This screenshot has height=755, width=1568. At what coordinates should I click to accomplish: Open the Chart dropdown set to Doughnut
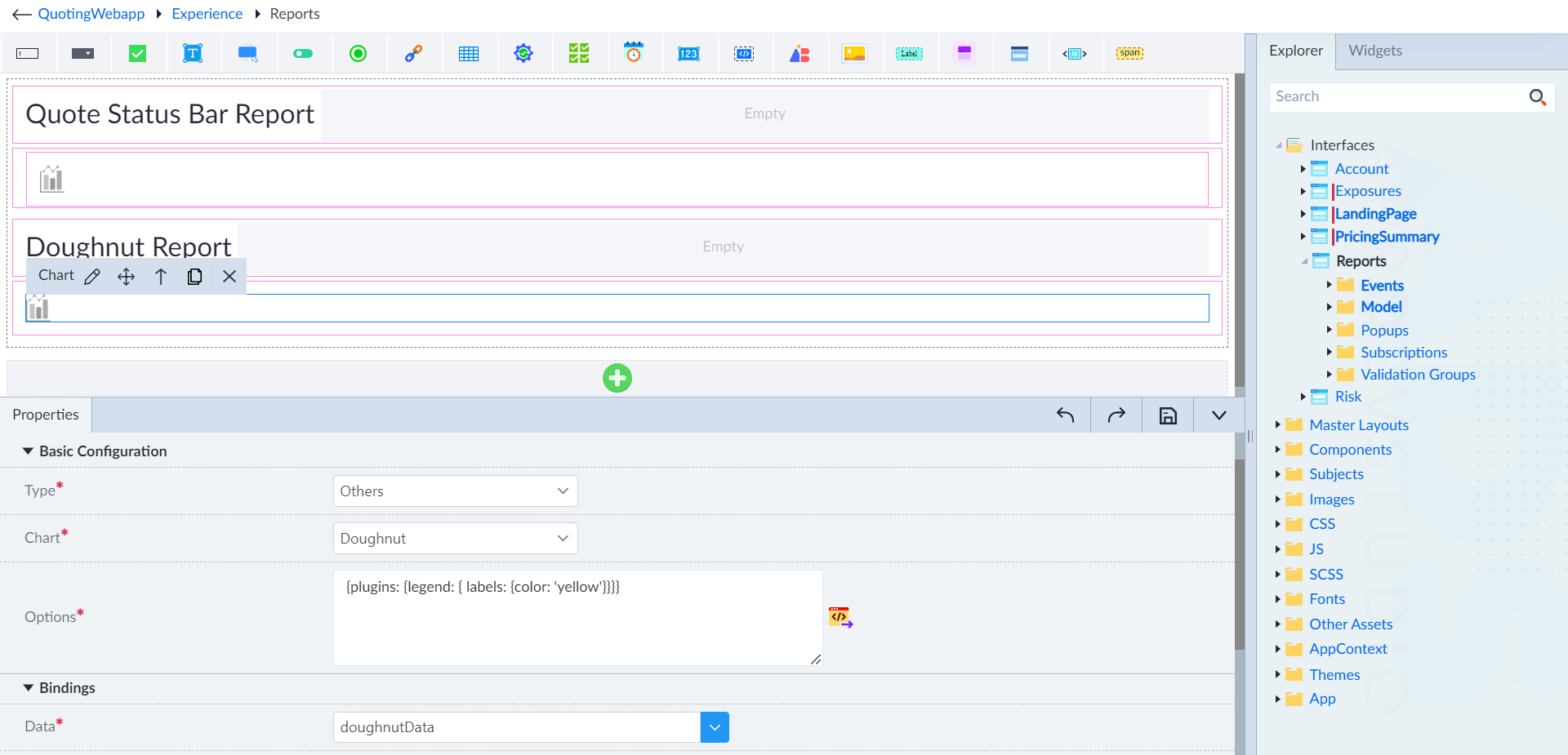[x=456, y=539]
